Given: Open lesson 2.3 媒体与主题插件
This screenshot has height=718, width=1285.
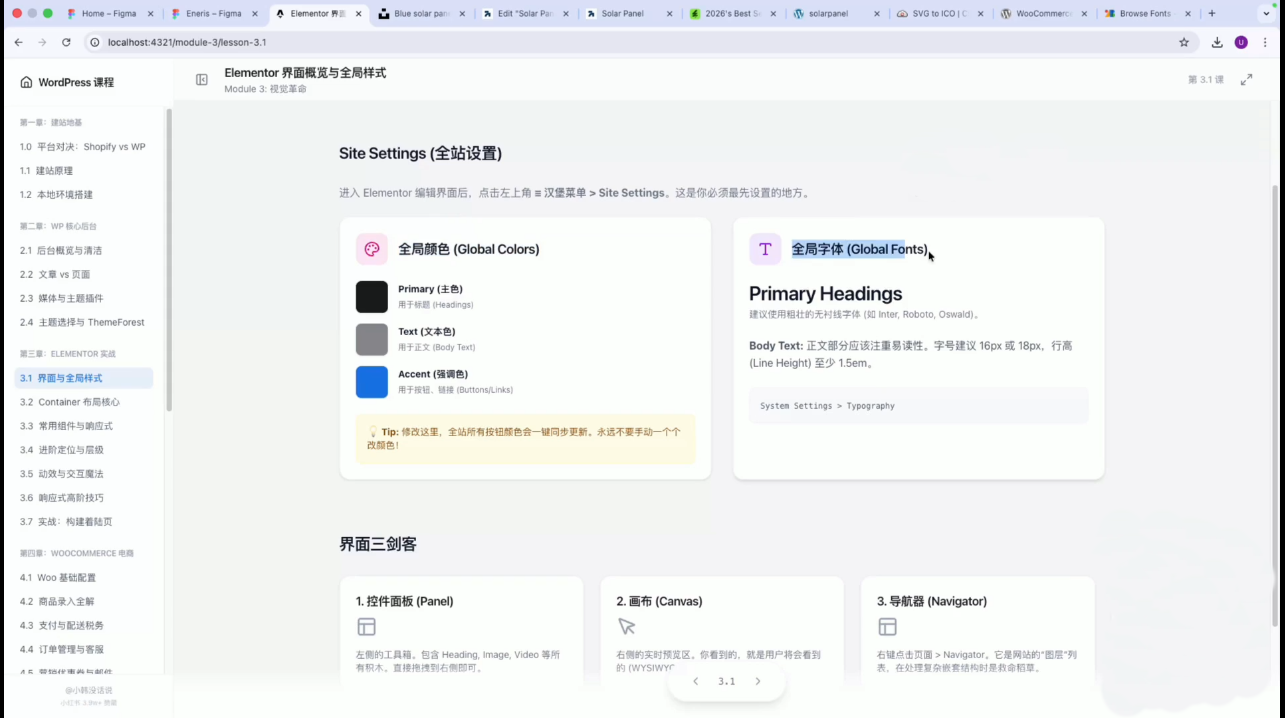Looking at the screenshot, I should pos(84,298).
